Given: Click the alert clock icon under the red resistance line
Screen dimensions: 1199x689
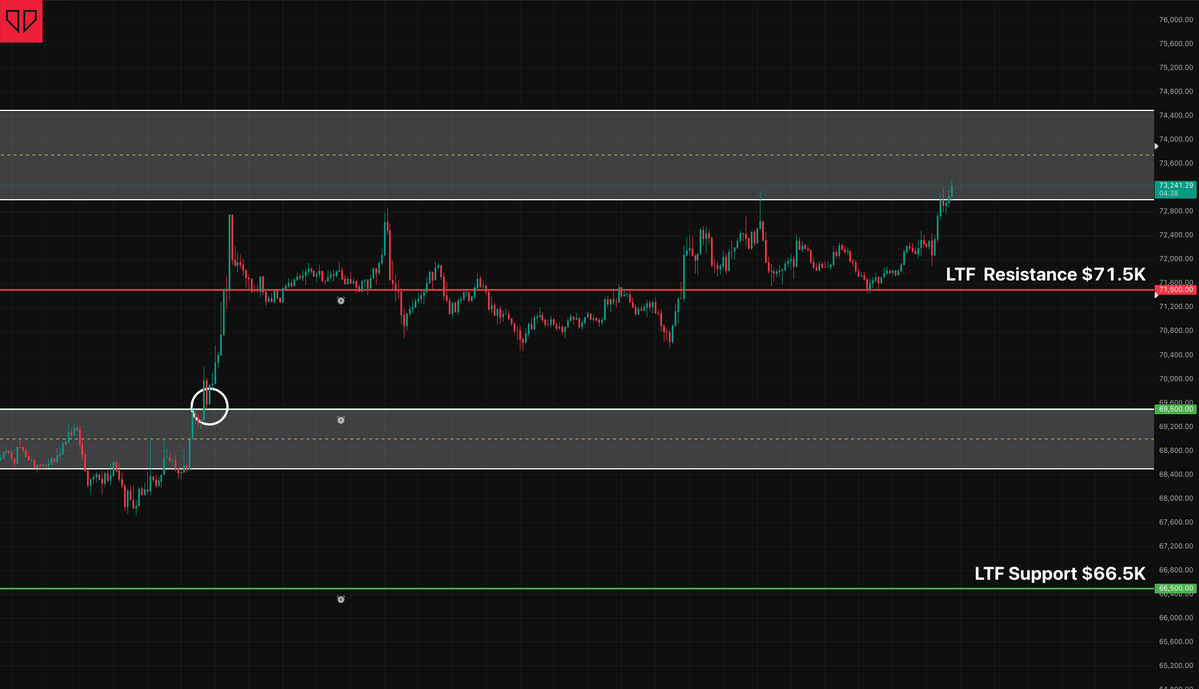Looking at the screenshot, I should coord(341,300).
